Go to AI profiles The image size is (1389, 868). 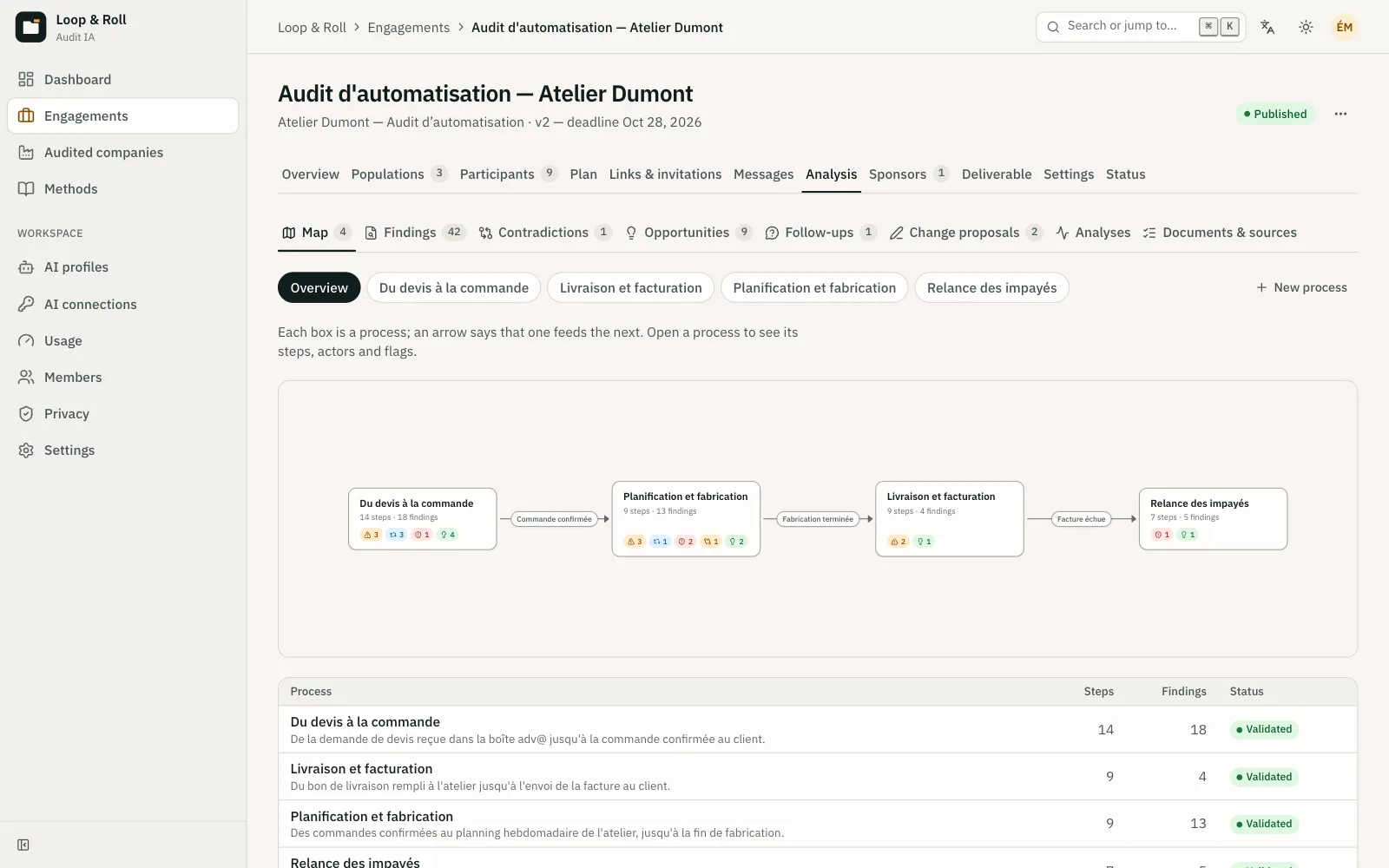[122, 267]
